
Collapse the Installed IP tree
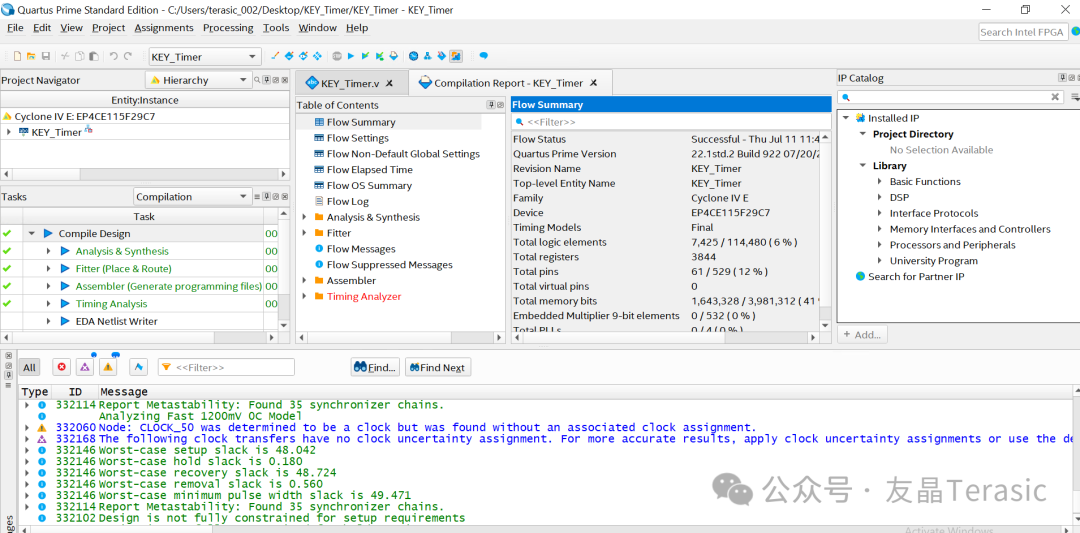[846, 118]
